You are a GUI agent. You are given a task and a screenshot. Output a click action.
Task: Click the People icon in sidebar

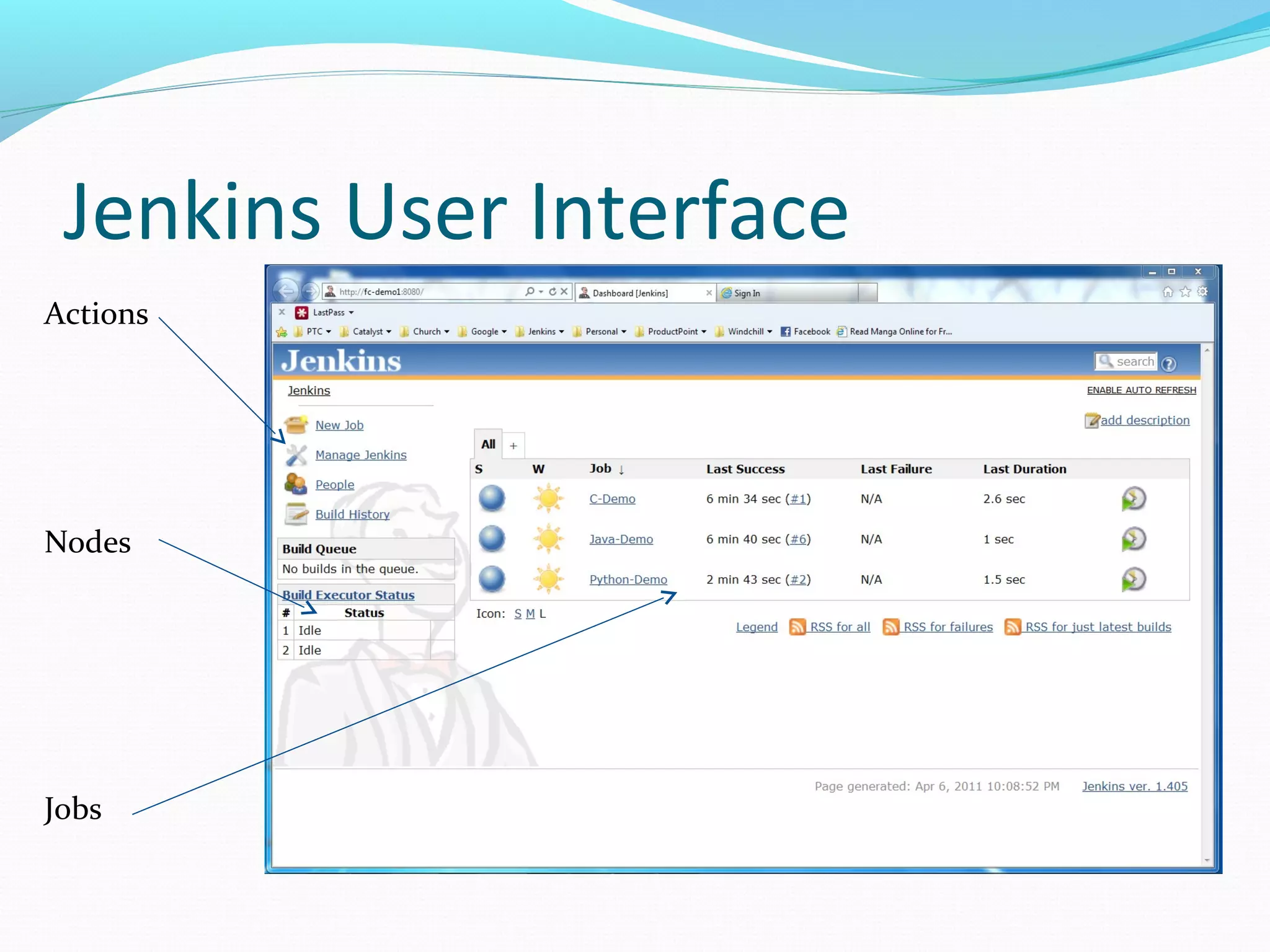296,484
